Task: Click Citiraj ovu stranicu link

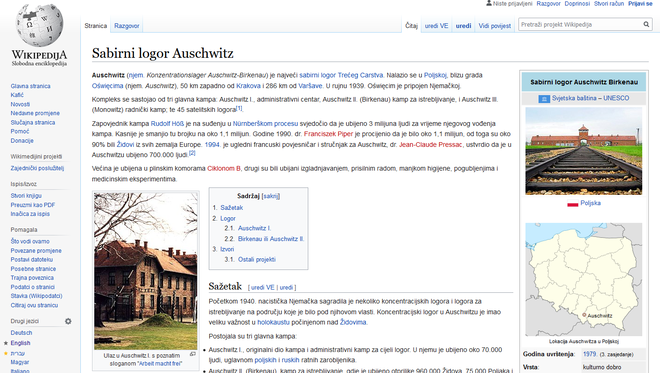Action: 34,305
